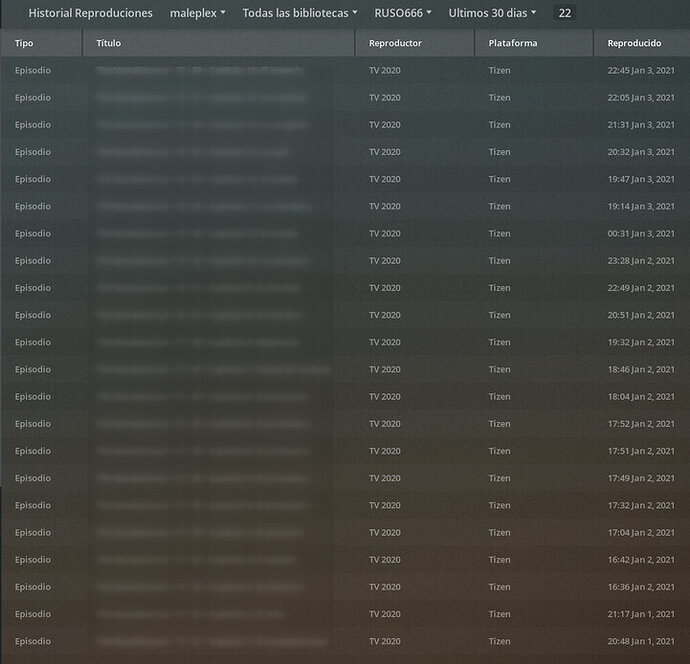
Task: Select the timestamp 17:51 Jan 2, 2021
Action: (x=641, y=451)
